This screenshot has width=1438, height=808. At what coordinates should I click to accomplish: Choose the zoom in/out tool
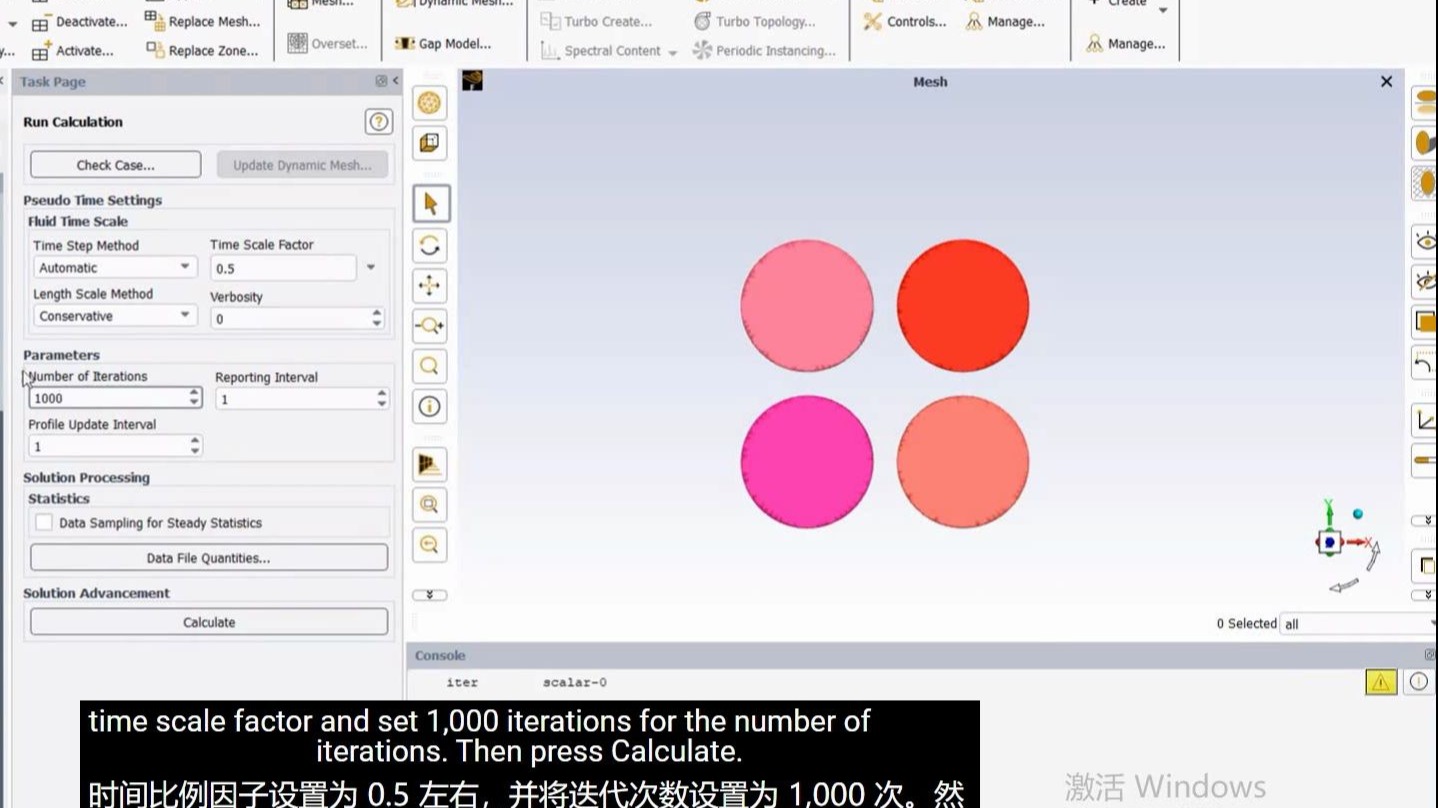coord(430,325)
